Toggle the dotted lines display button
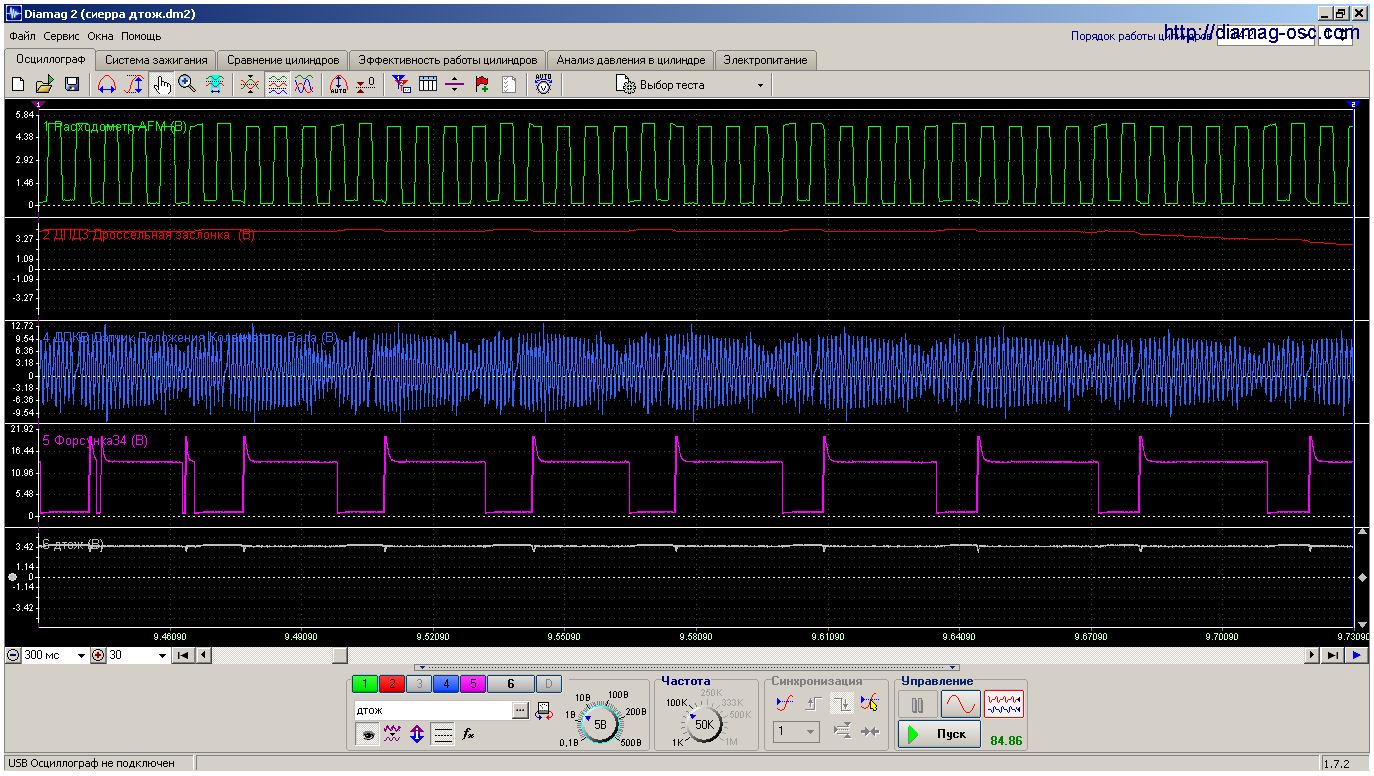 coord(442,734)
